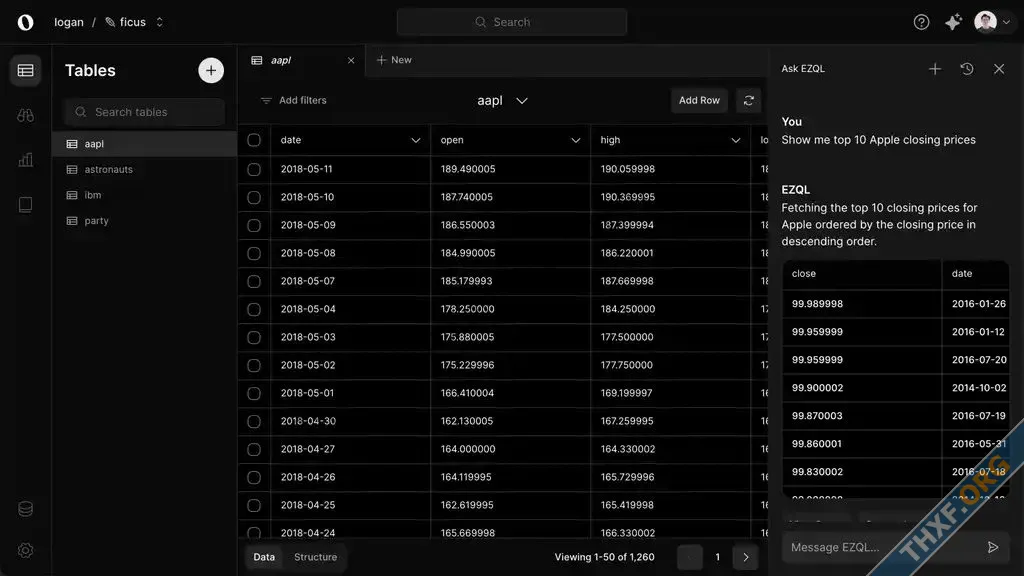Open a New tab
This screenshot has width=1024, height=576.
tap(394, 60)
